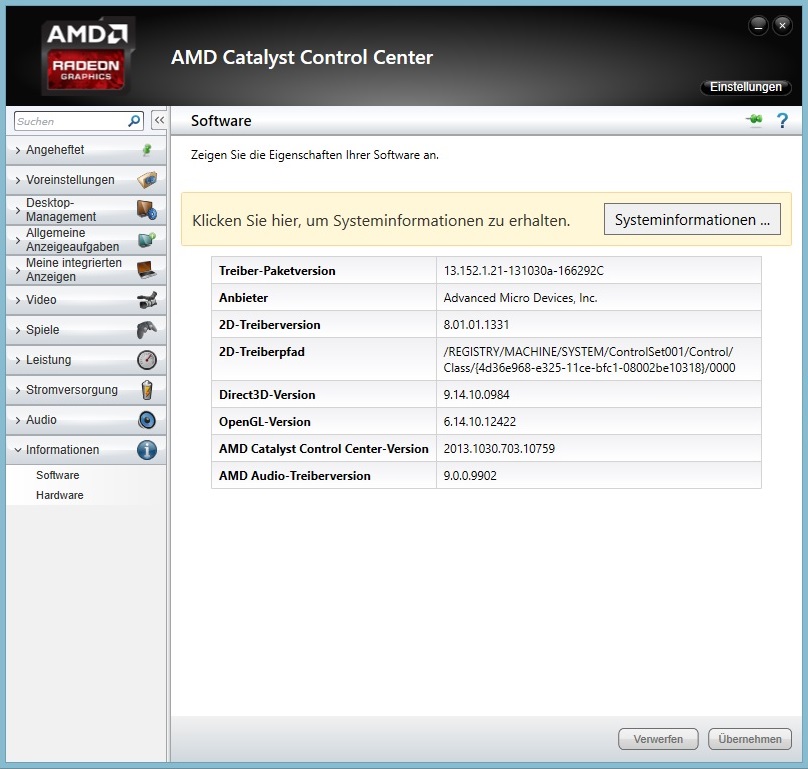Open the Angeheftet menu category
This screenshot has width=808, height=769.
click(x=86, y=150)
